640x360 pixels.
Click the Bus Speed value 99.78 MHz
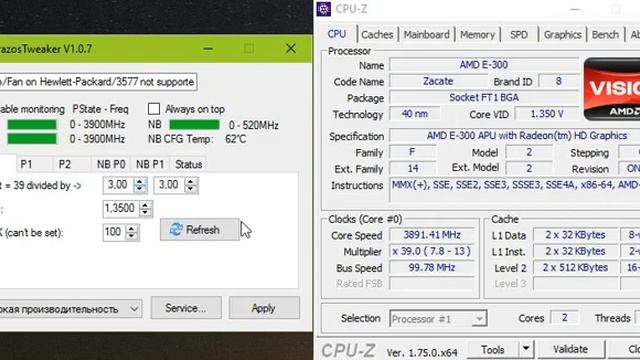[x=432, y=268]
